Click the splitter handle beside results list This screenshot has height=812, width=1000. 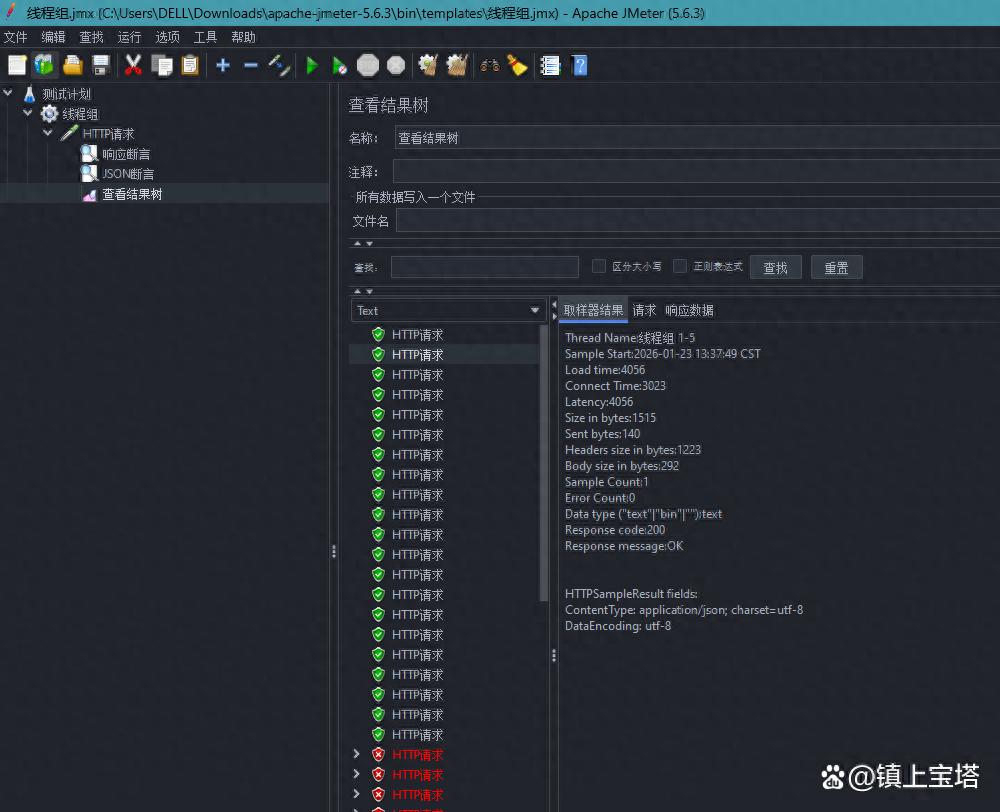click(x=554, y=655)
